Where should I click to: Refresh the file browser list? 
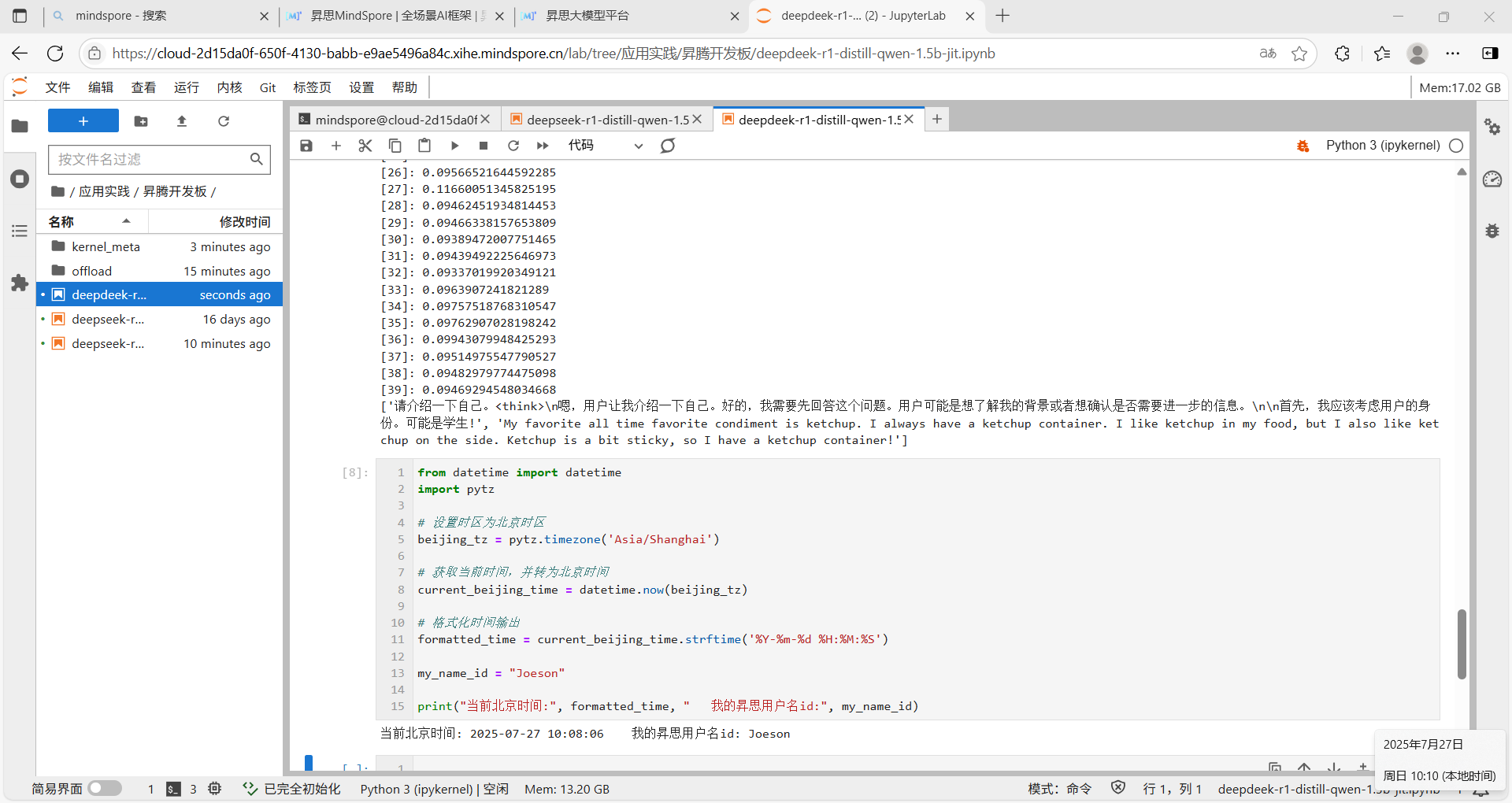[x=224, y=121]
